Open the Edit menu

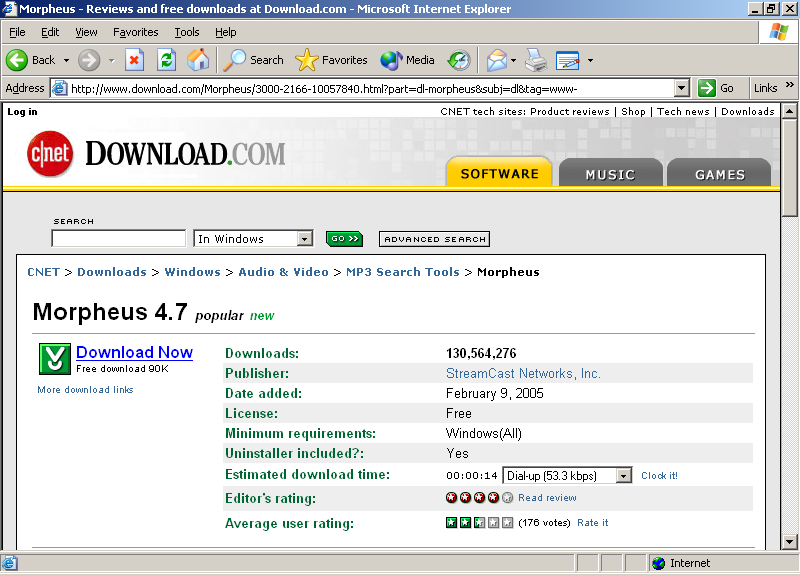50,32
